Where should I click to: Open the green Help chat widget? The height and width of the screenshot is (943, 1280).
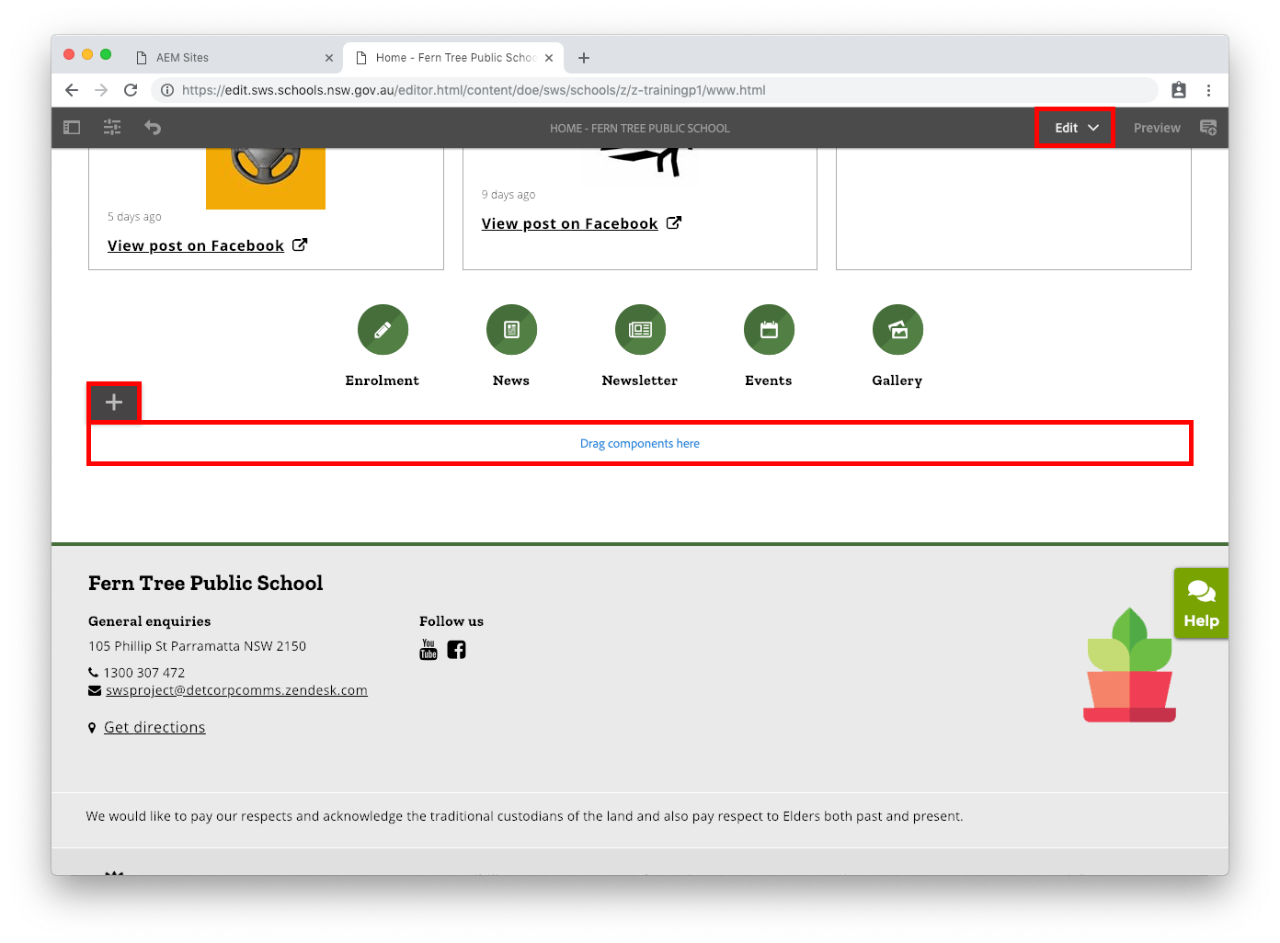pos(1201,603)
